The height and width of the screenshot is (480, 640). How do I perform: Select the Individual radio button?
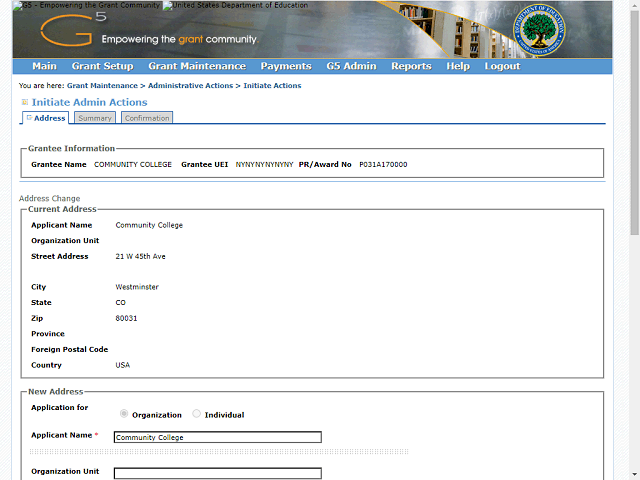197,414
